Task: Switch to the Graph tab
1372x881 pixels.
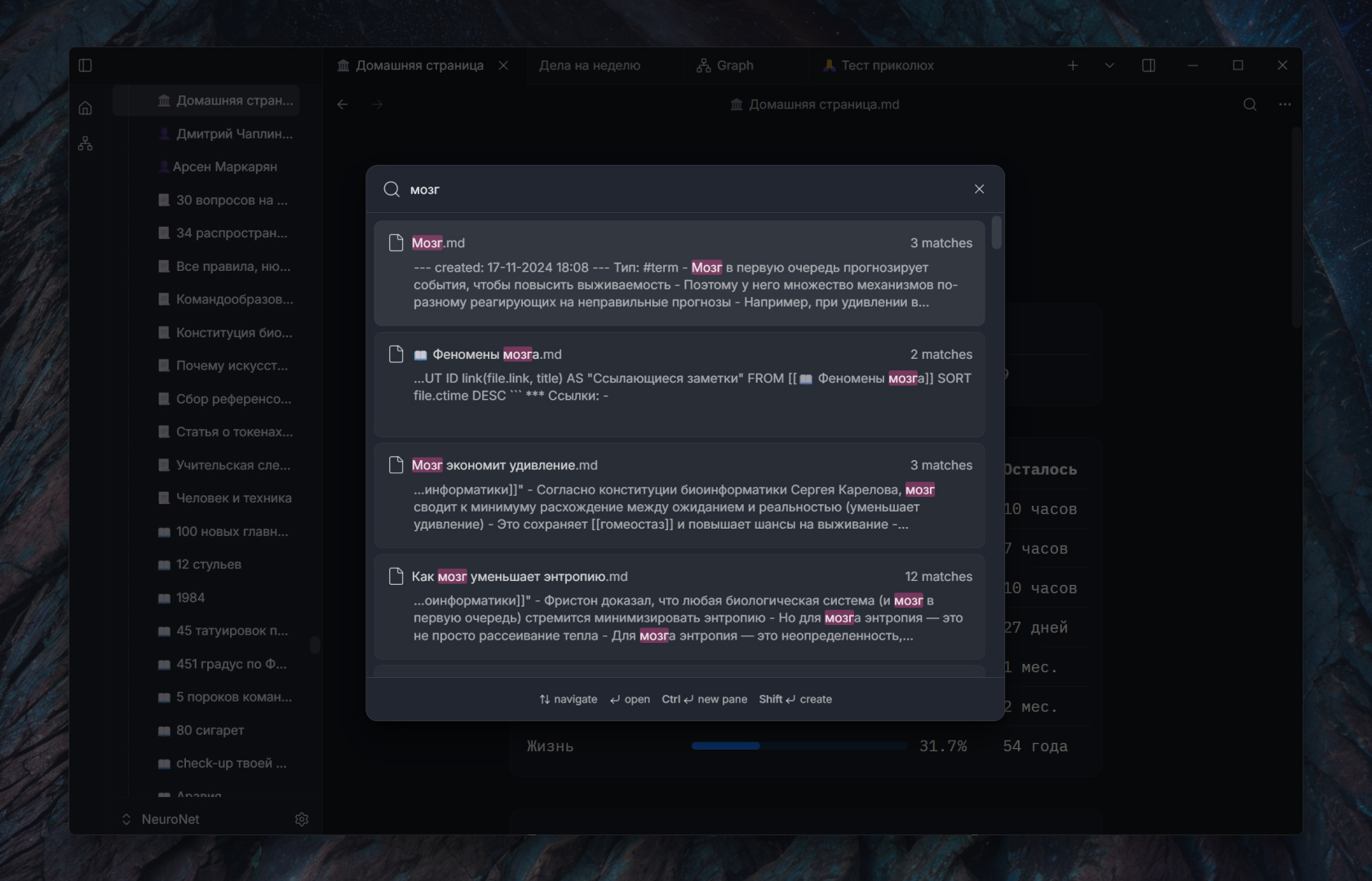Action: point(725,65)
